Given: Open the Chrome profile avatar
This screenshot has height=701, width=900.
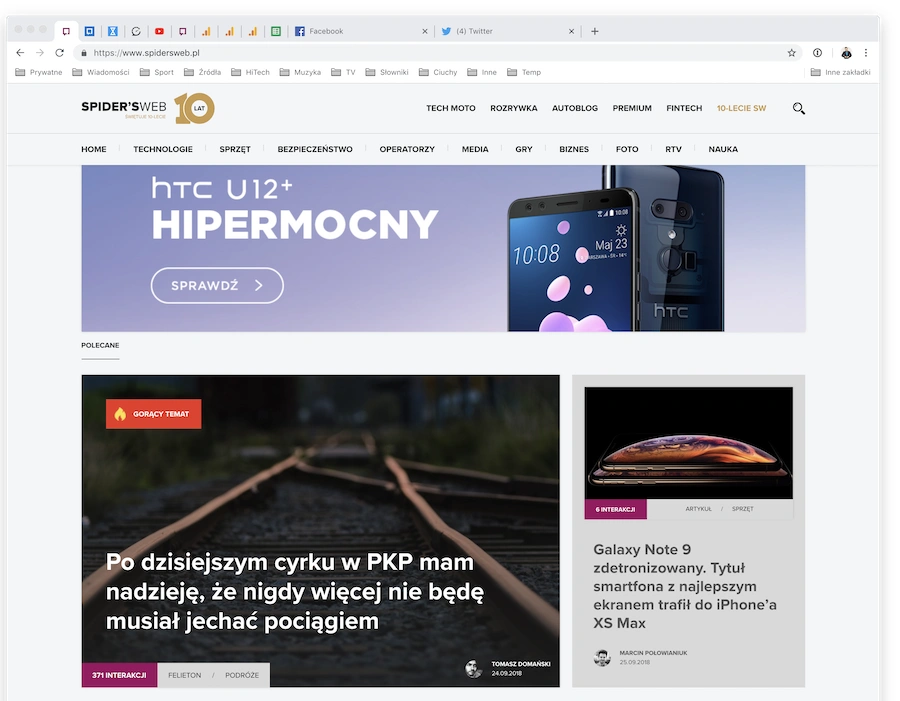Looking at the screenshot, I should pos(846,53).
